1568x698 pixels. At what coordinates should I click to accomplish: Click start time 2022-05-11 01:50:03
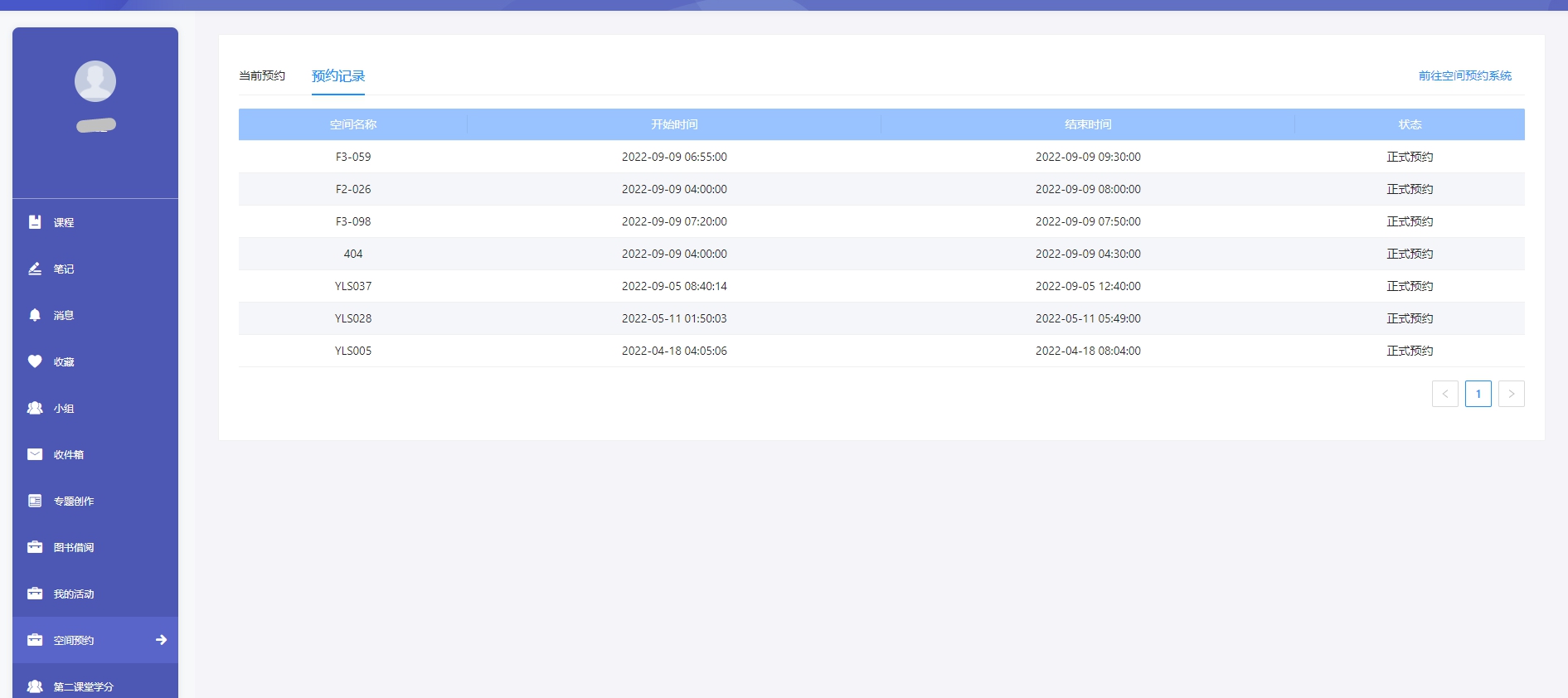pos(674,318)
